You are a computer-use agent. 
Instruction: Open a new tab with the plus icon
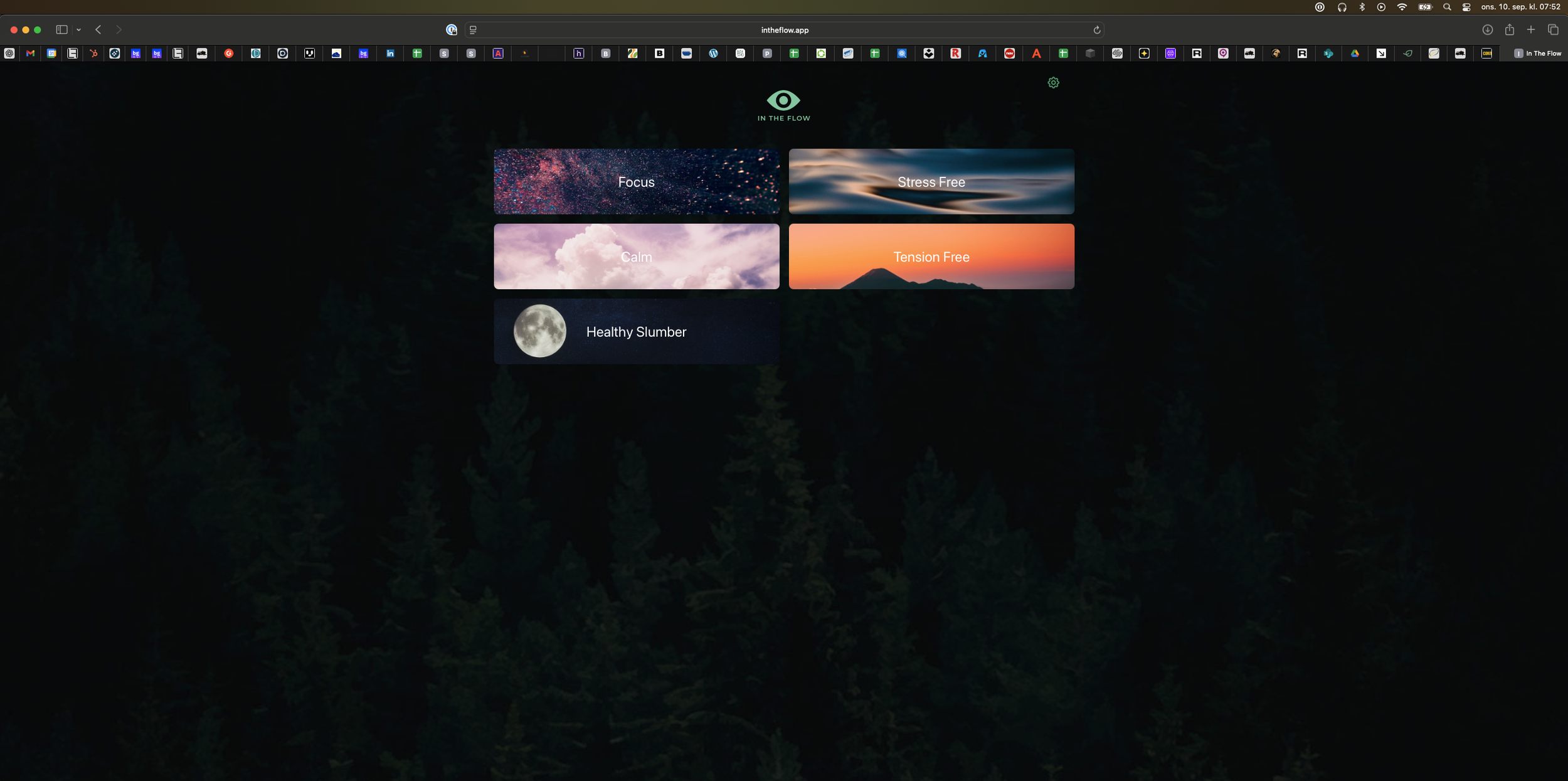(x=1531, y=30)
